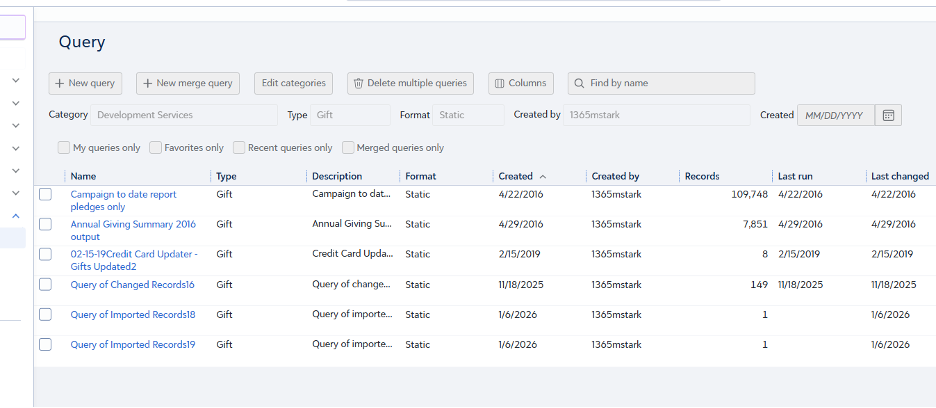Click the 11/18/2025 Created date cell
This screenshot has height=408, width=936.
pyautogui.click(x=521, y=284)
